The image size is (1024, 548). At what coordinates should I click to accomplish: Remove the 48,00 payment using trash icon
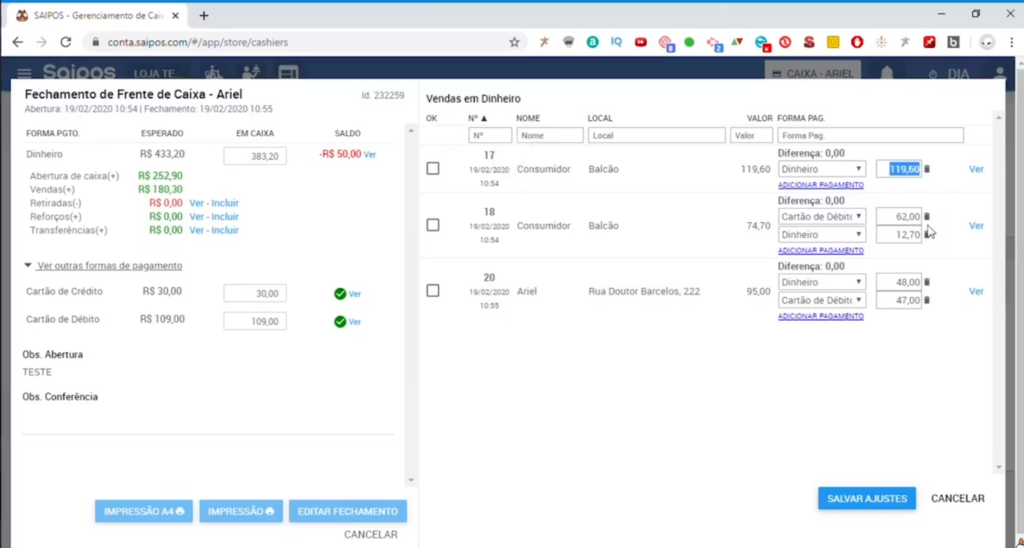[927, 282]
